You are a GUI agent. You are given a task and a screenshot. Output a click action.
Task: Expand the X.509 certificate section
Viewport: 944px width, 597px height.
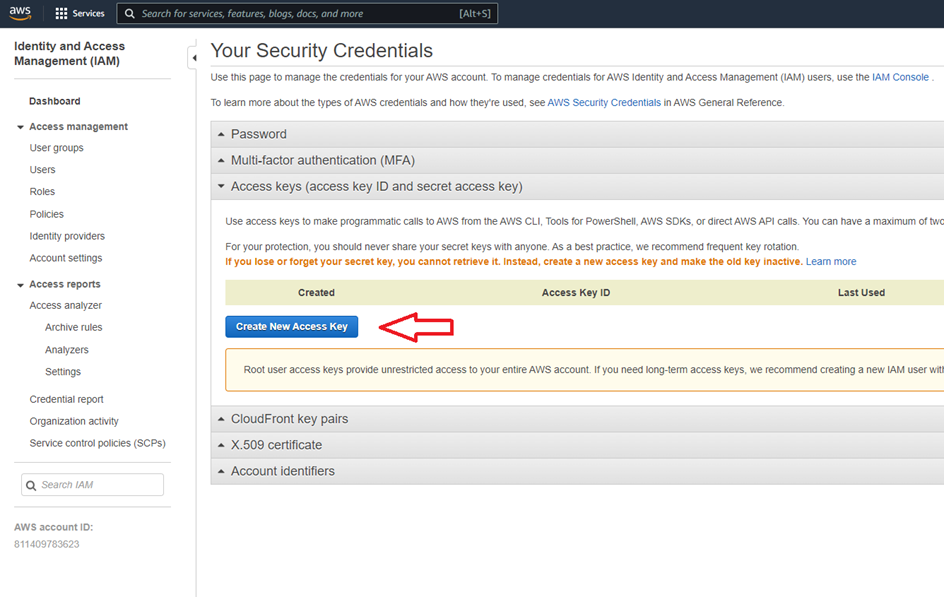point(276,445)
